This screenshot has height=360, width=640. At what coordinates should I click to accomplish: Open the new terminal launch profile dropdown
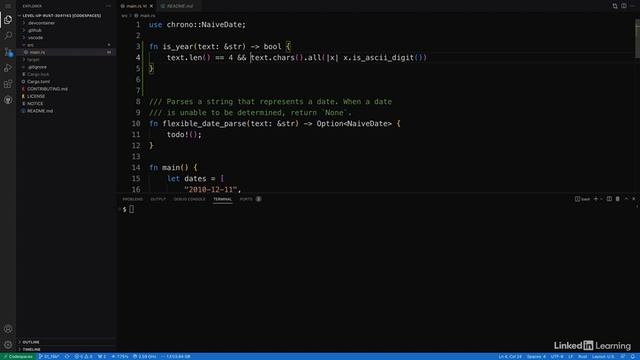pos(602,199)
